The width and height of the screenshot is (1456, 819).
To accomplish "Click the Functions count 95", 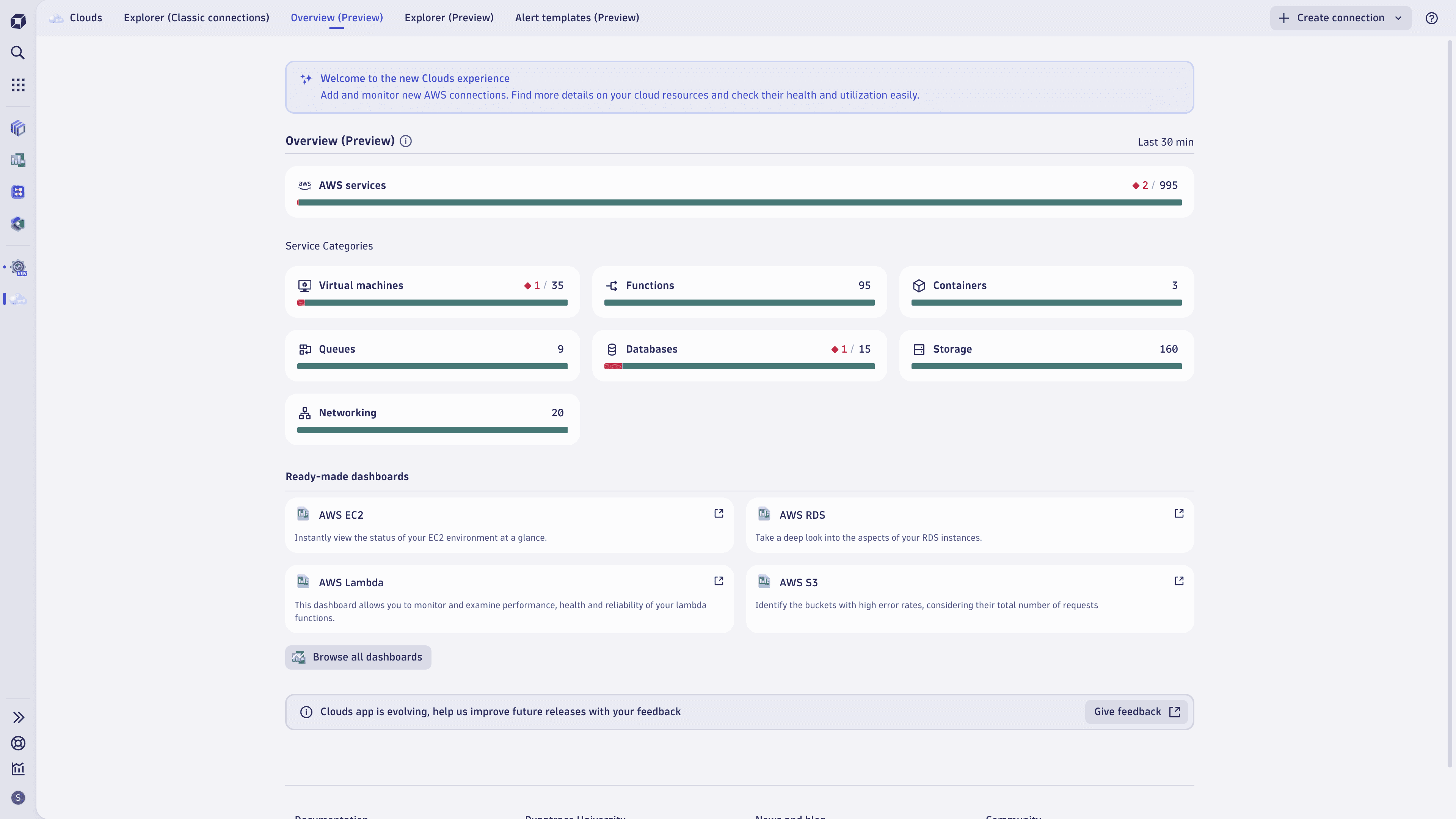I will (864, 286).
